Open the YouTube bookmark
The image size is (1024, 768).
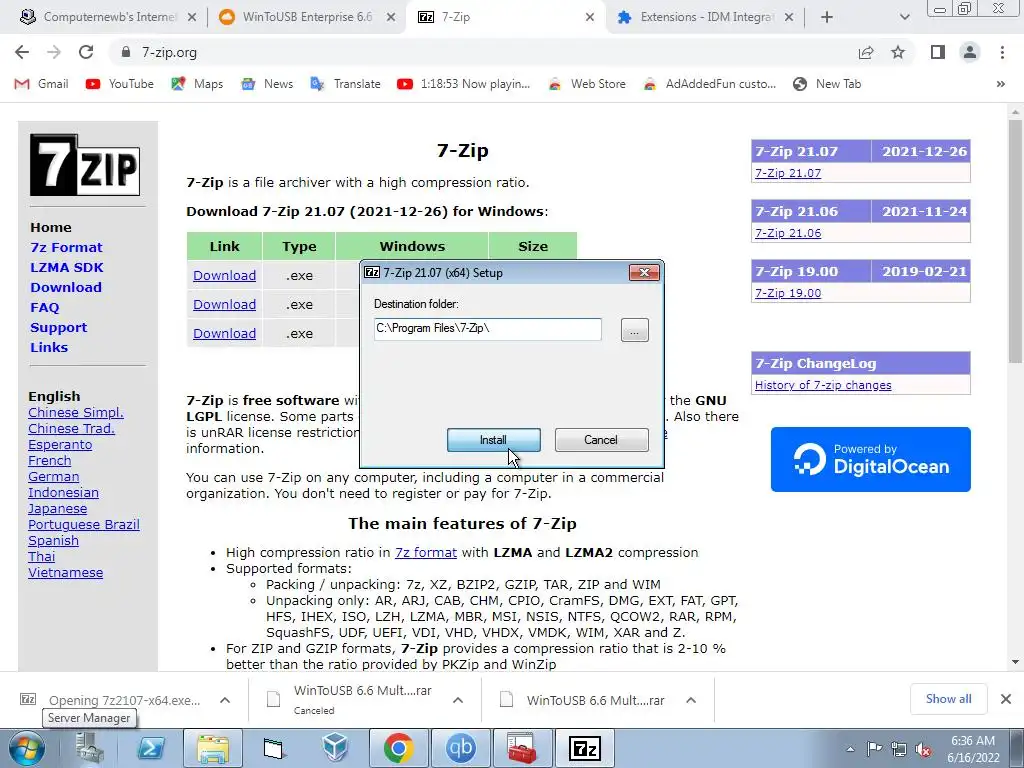pos(120,84)
